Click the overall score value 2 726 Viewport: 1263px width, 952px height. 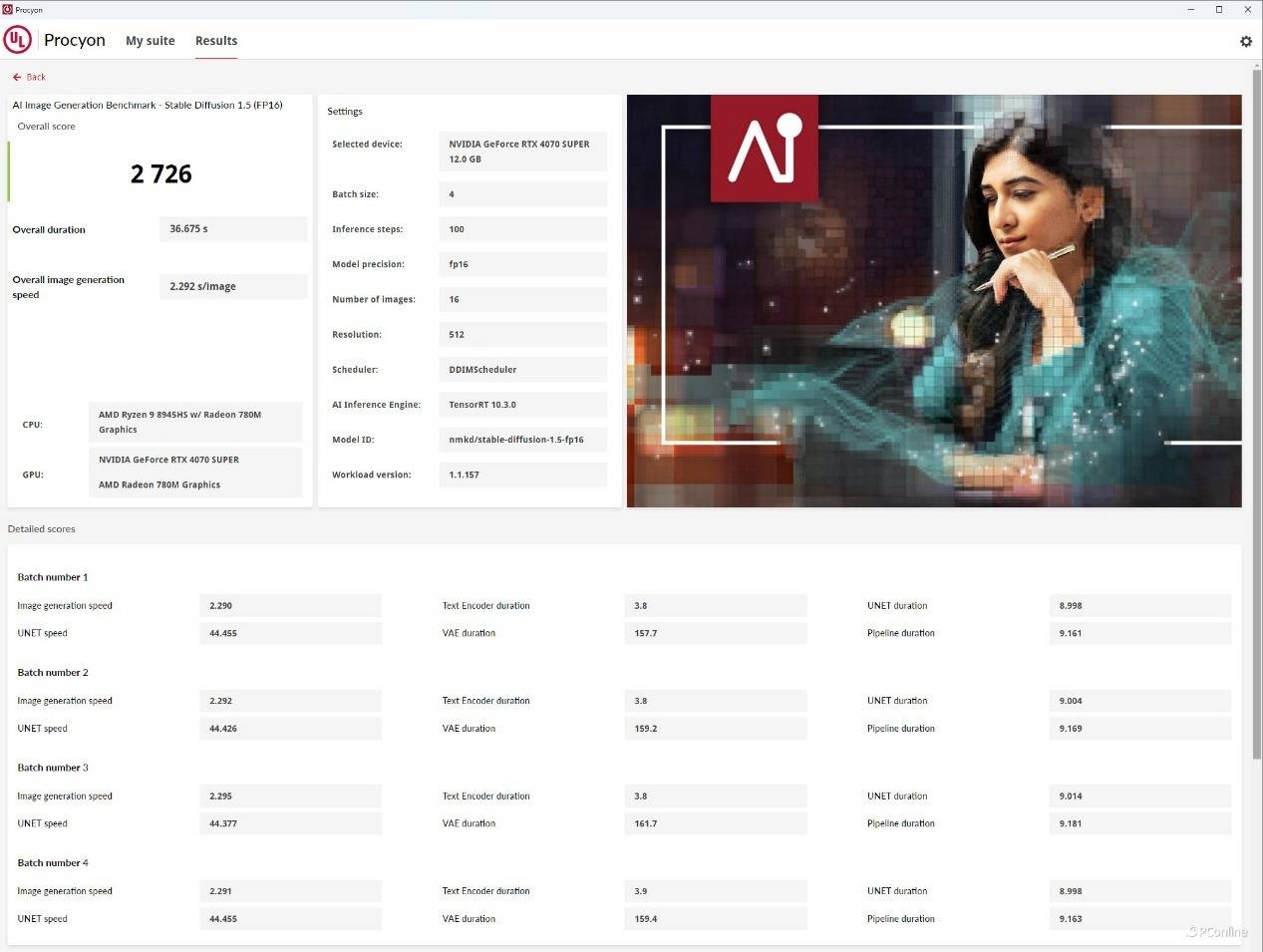click(160, 174)
